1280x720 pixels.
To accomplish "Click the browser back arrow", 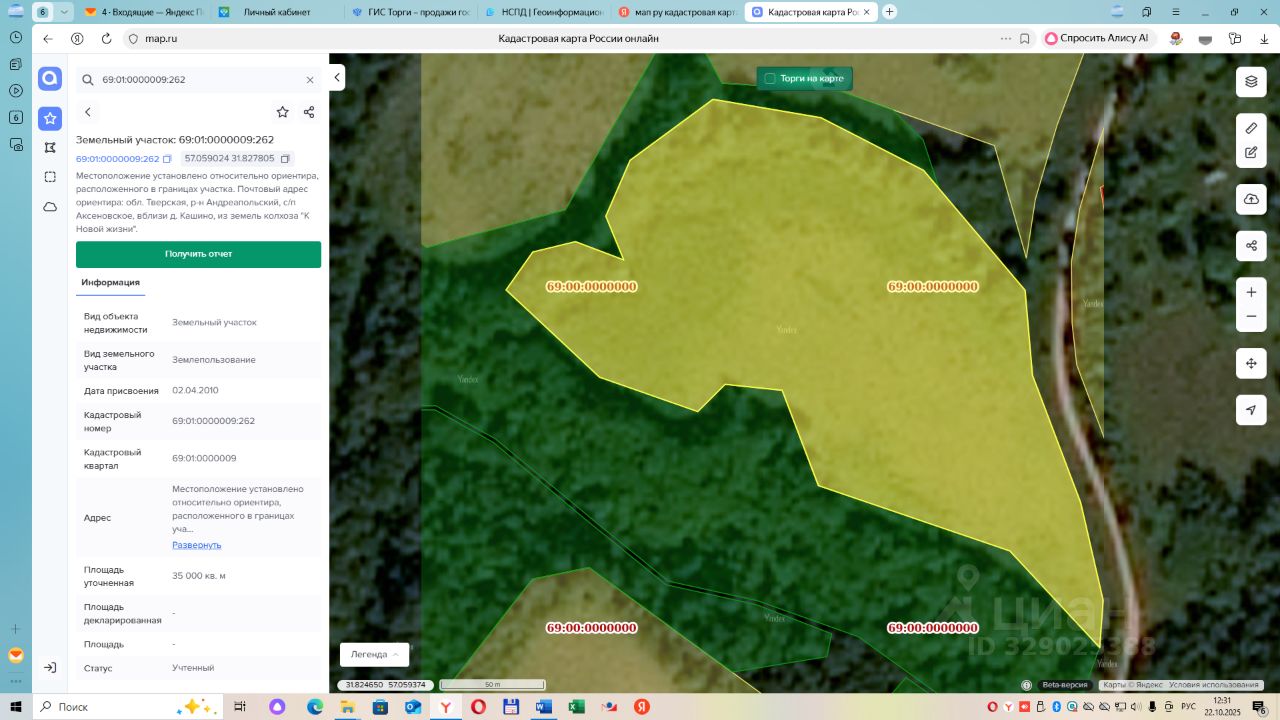I will (47, 39).
